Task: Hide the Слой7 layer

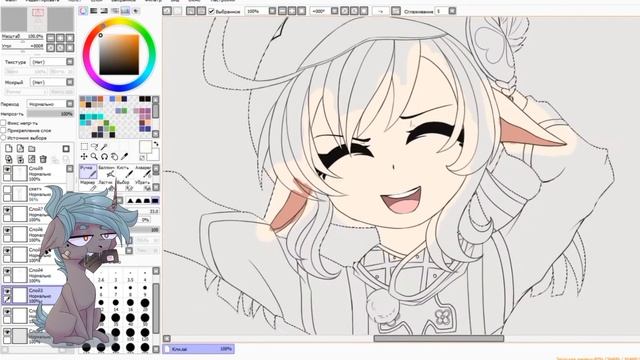Action: point(7,210)
